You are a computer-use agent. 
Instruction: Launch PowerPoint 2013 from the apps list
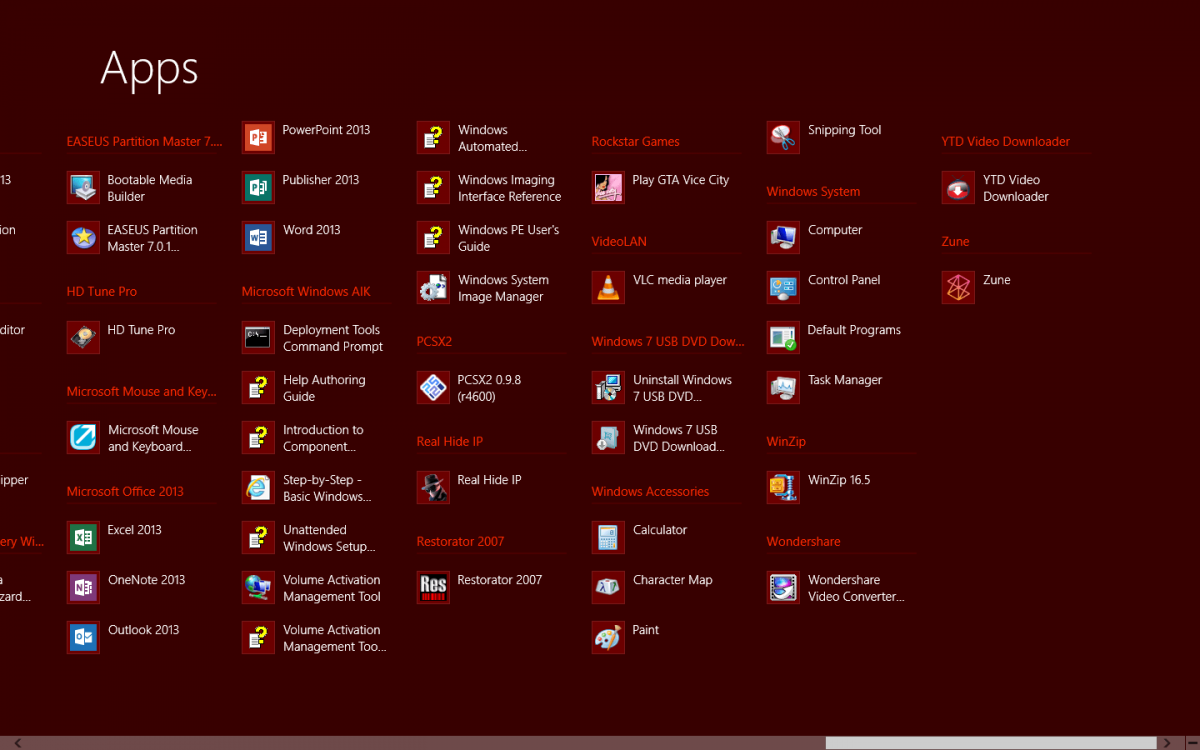click(258, 138)
